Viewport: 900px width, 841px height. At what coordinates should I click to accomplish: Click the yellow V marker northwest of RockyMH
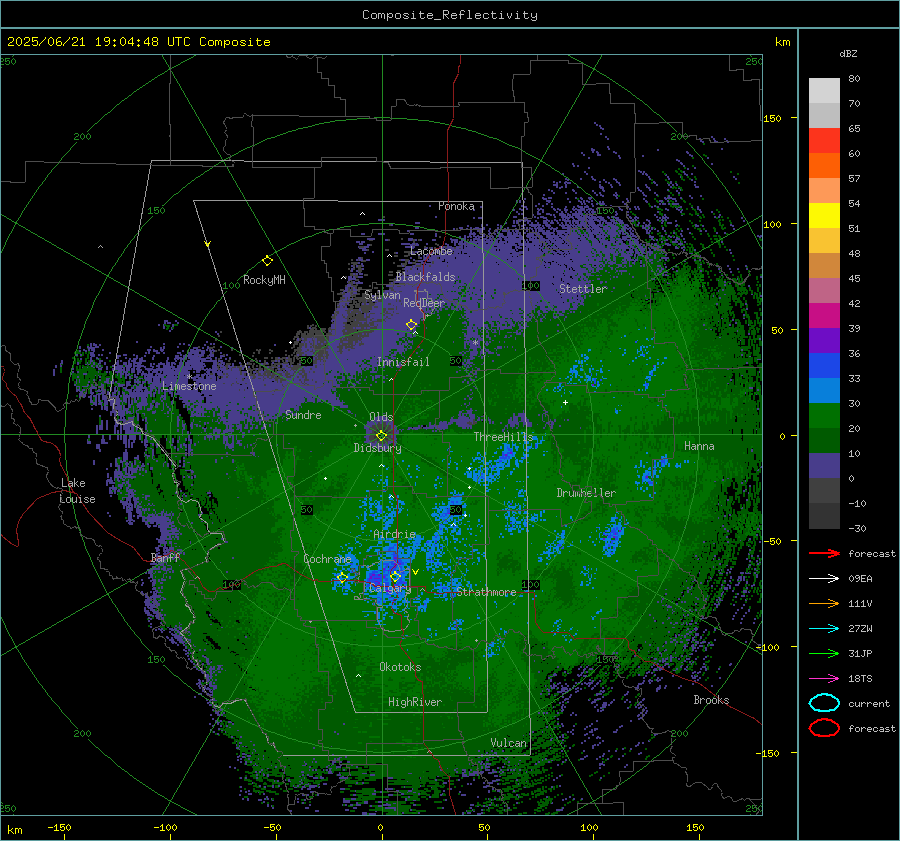coord(208,244)
